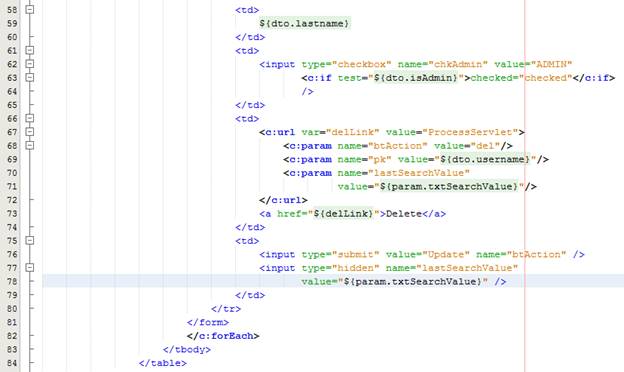Collapse the c:url fold at line 67
Viewport: 624px width, 372px height.
point(29,132)
